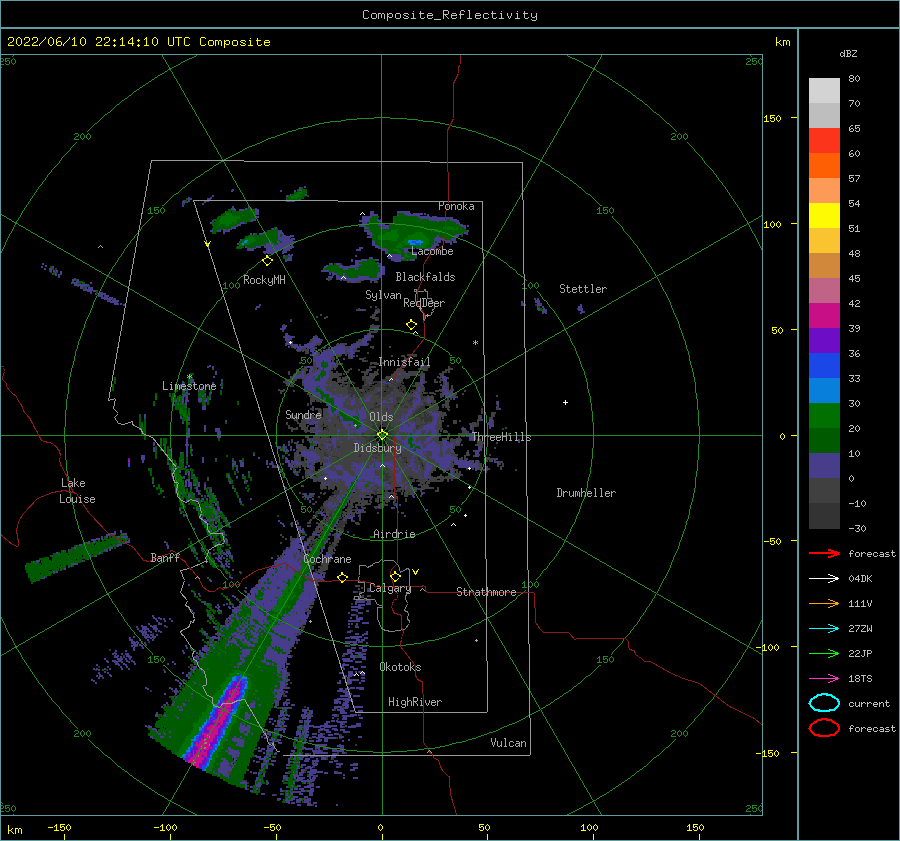Select the Lacombe label
The height and width of the screenshot is (841, 900).
[x=432, y=251]
